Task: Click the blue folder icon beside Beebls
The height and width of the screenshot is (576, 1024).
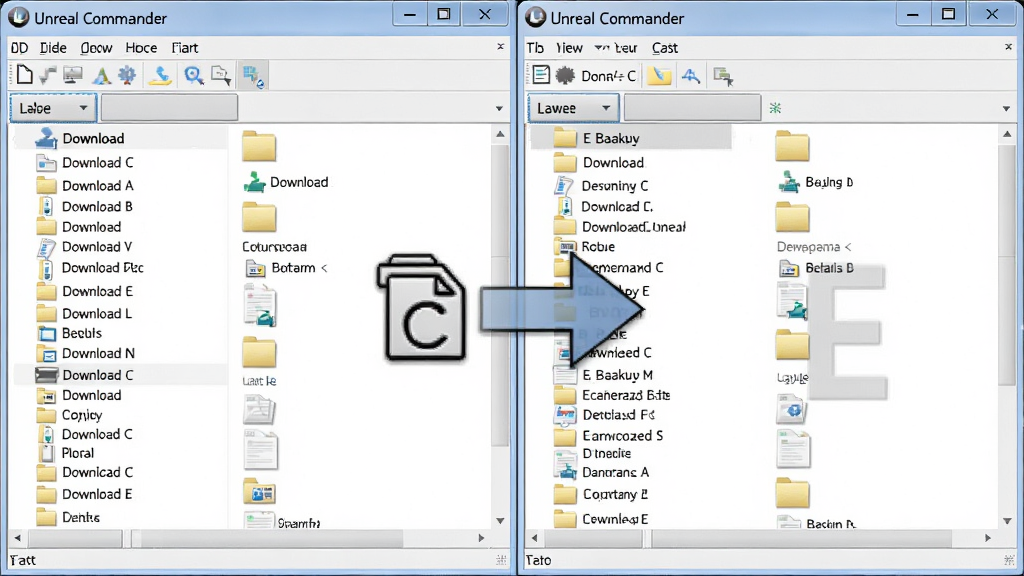Action: coord(47,334)
